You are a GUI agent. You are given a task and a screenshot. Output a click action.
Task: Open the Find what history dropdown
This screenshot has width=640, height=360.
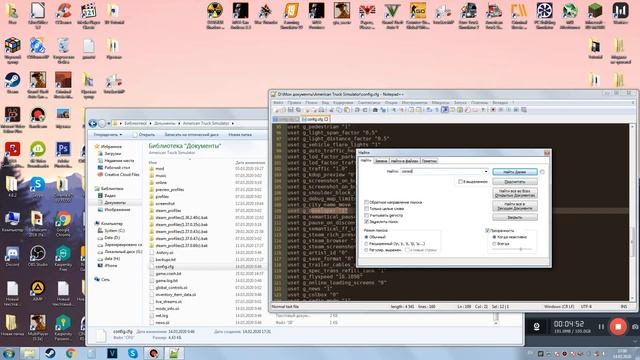click(486, 171)
